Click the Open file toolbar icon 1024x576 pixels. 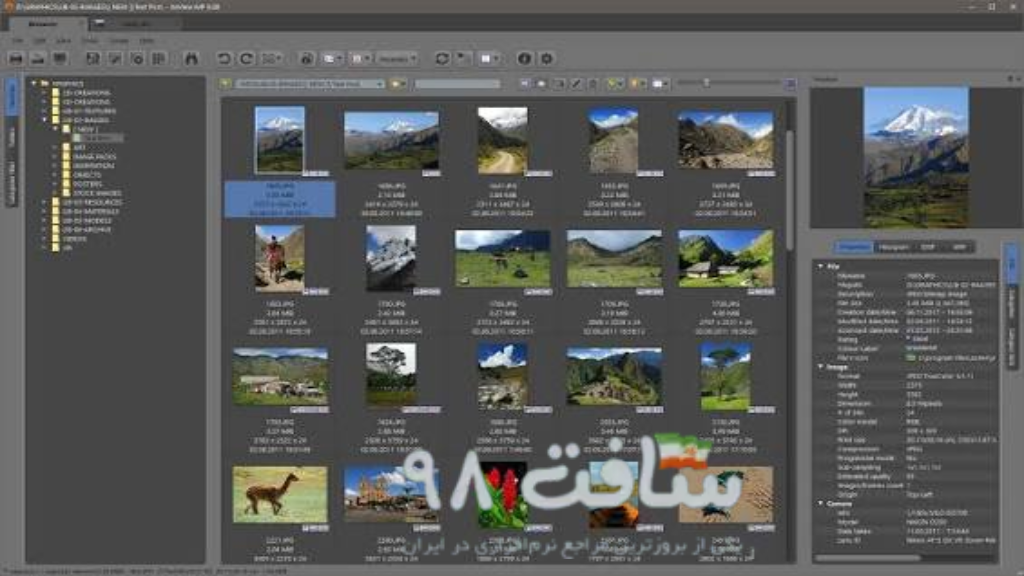pos(16,59)
